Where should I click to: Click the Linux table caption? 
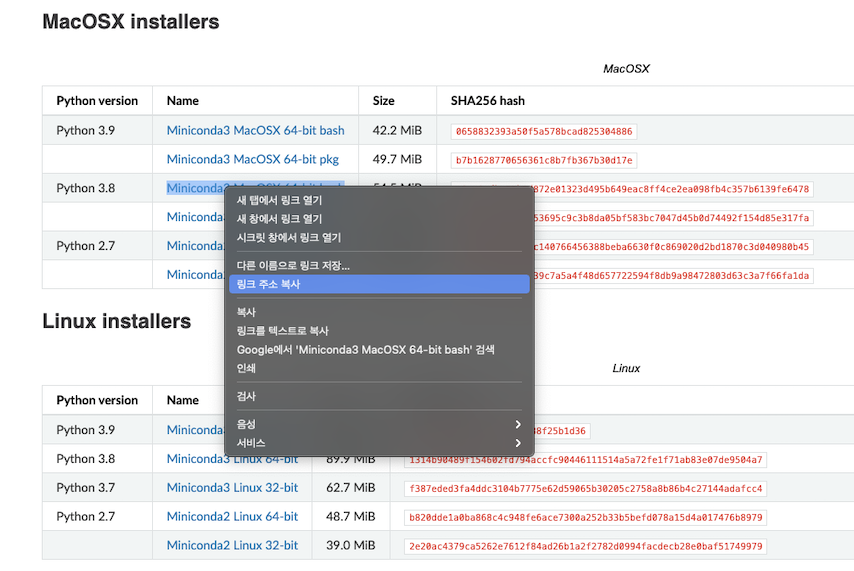[626, 368]
